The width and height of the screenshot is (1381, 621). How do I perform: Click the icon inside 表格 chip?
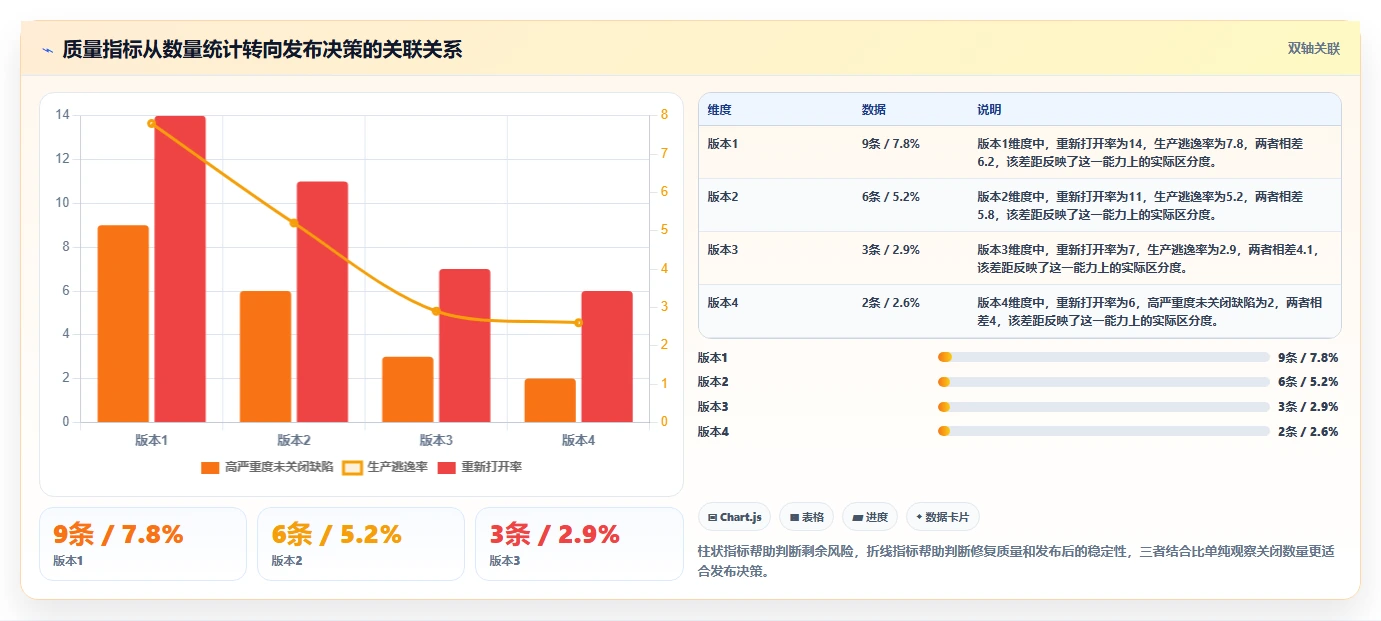(794, 518)
